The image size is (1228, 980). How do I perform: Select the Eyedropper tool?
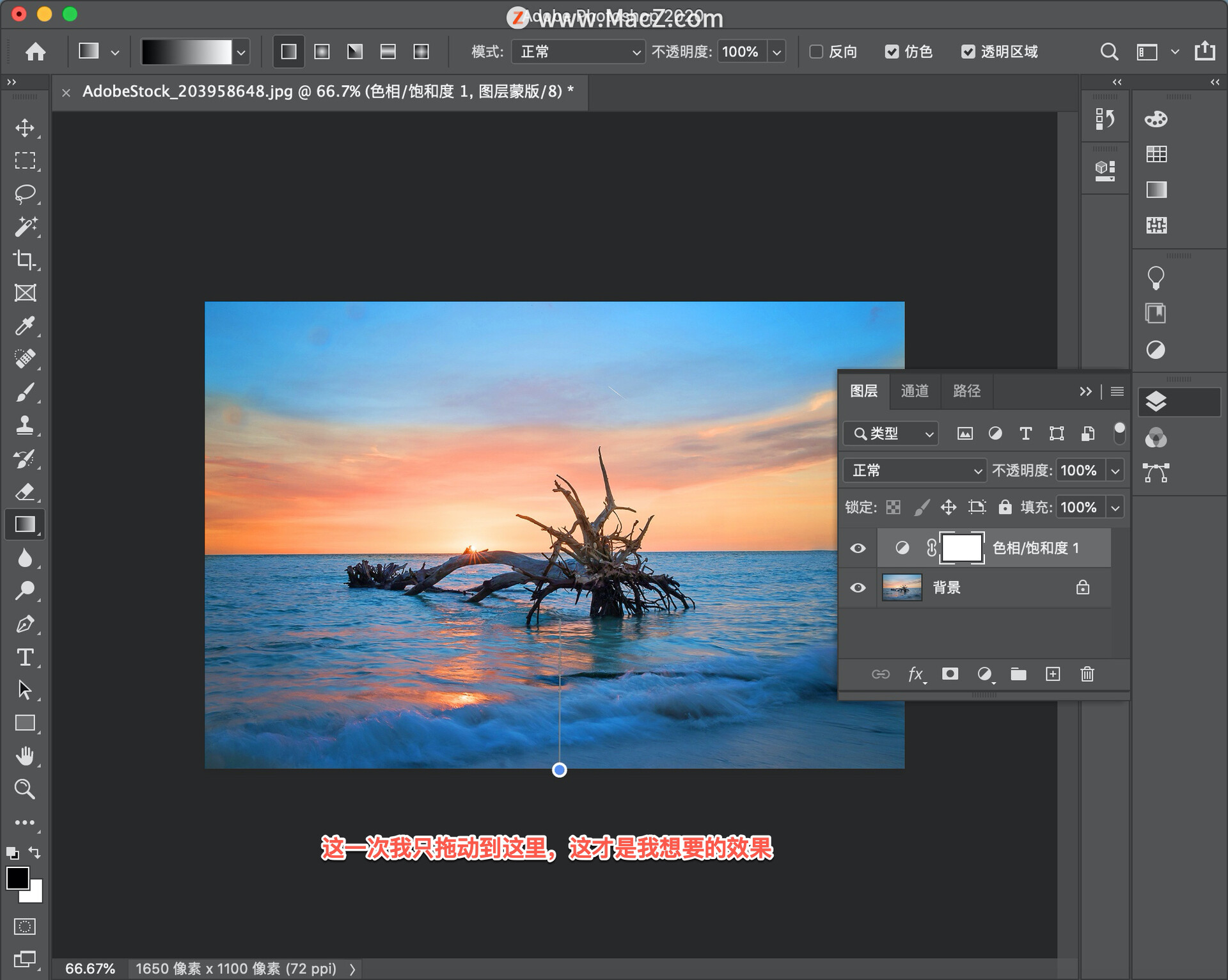click(x=25, y=326)
